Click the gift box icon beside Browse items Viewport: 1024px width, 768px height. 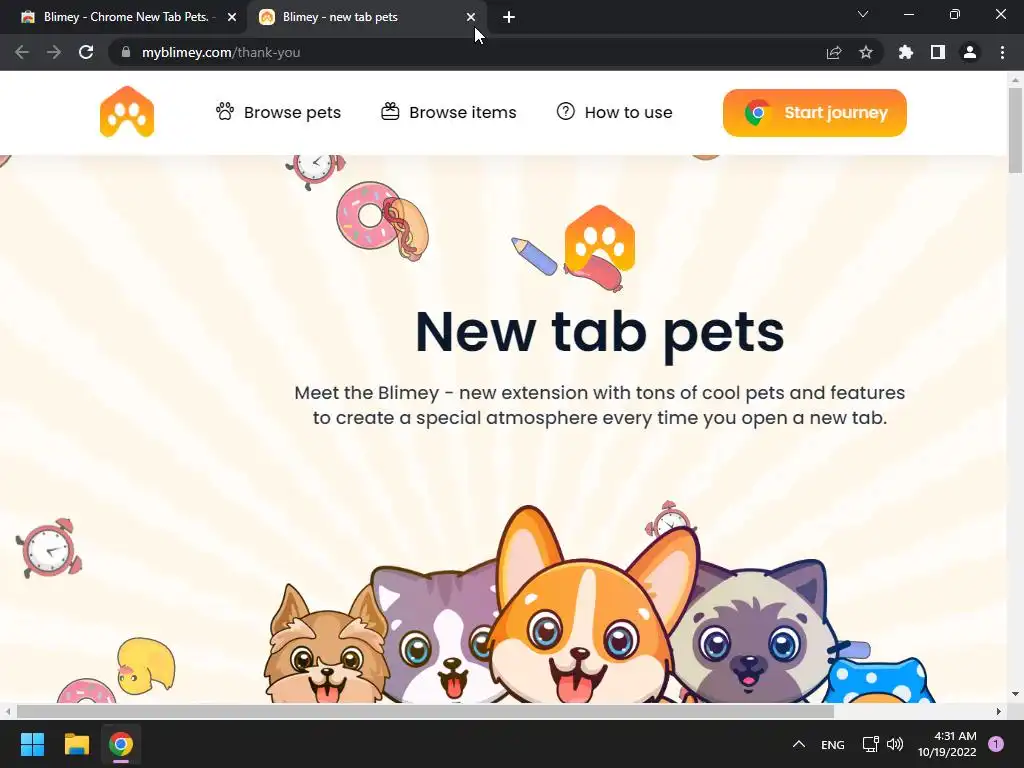391,111
